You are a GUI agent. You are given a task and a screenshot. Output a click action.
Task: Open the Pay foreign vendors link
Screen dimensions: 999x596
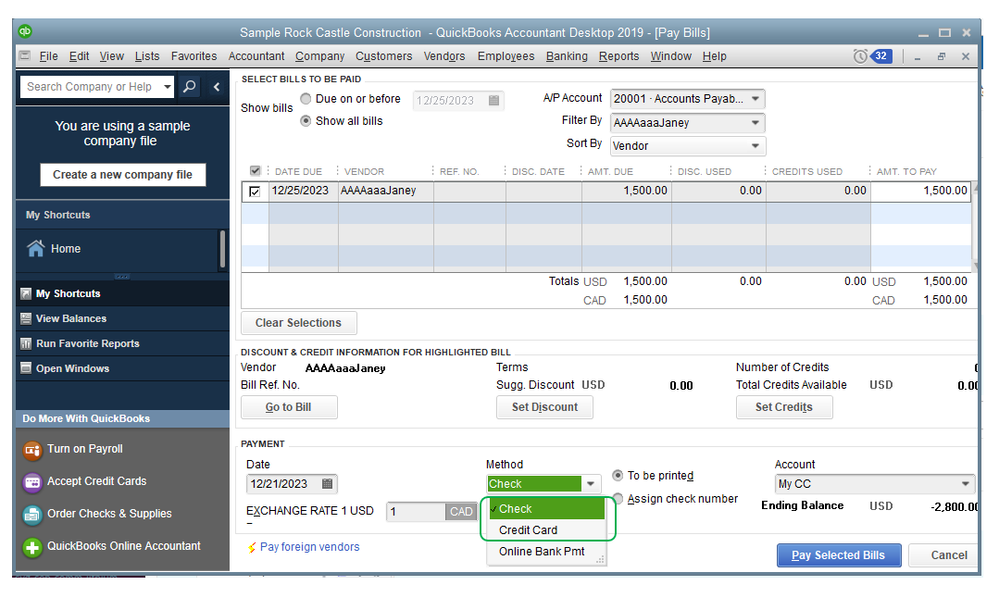(310, 547)
